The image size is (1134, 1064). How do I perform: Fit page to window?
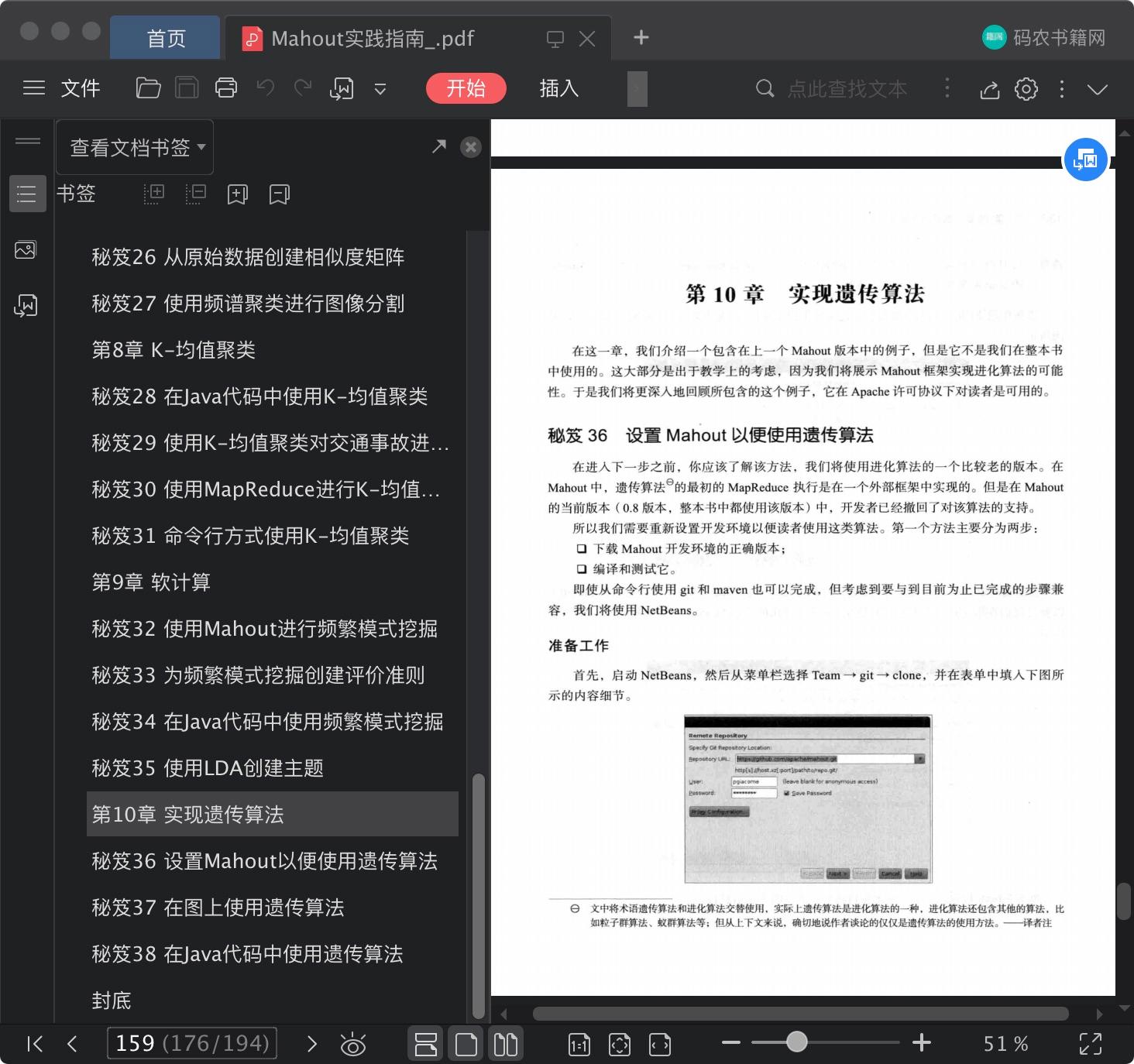click(x=620, y=1045)
